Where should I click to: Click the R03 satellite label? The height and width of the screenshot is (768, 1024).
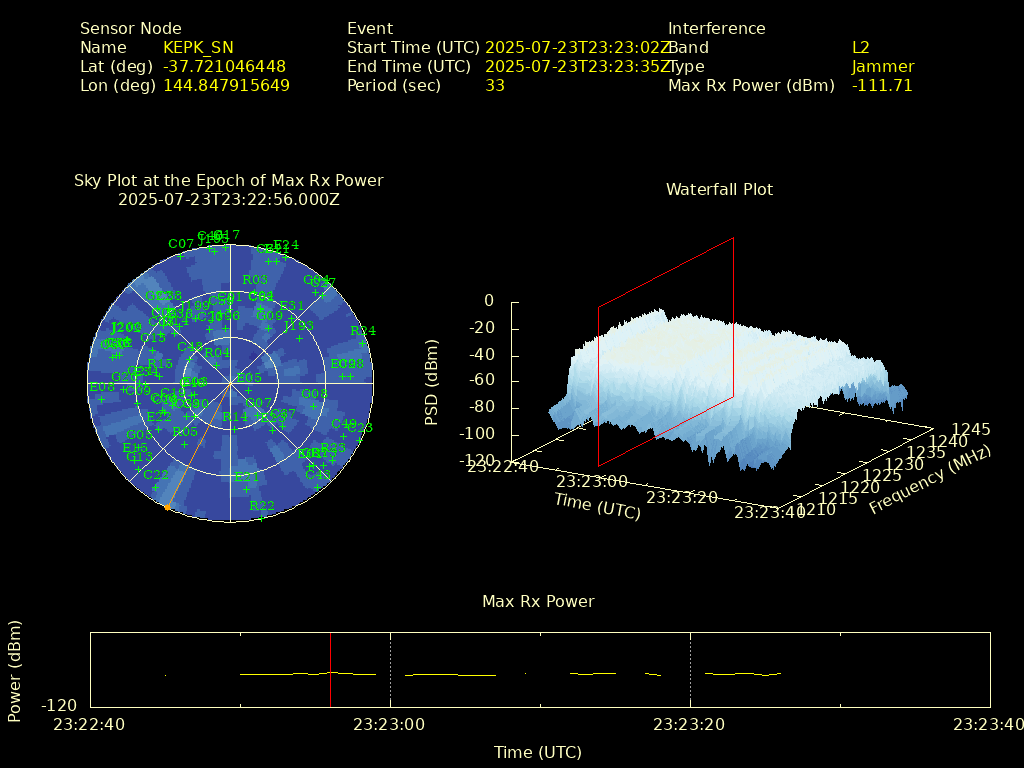pos(255,280)
